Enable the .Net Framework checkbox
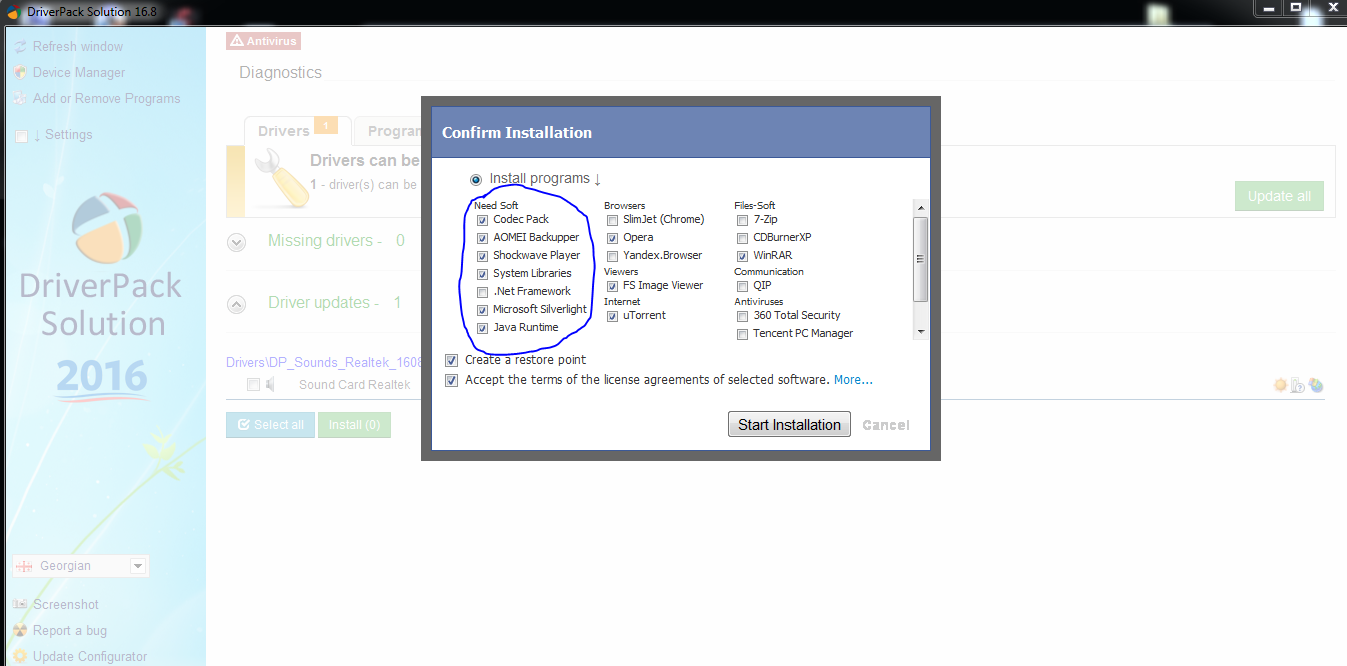 (483, 292)
